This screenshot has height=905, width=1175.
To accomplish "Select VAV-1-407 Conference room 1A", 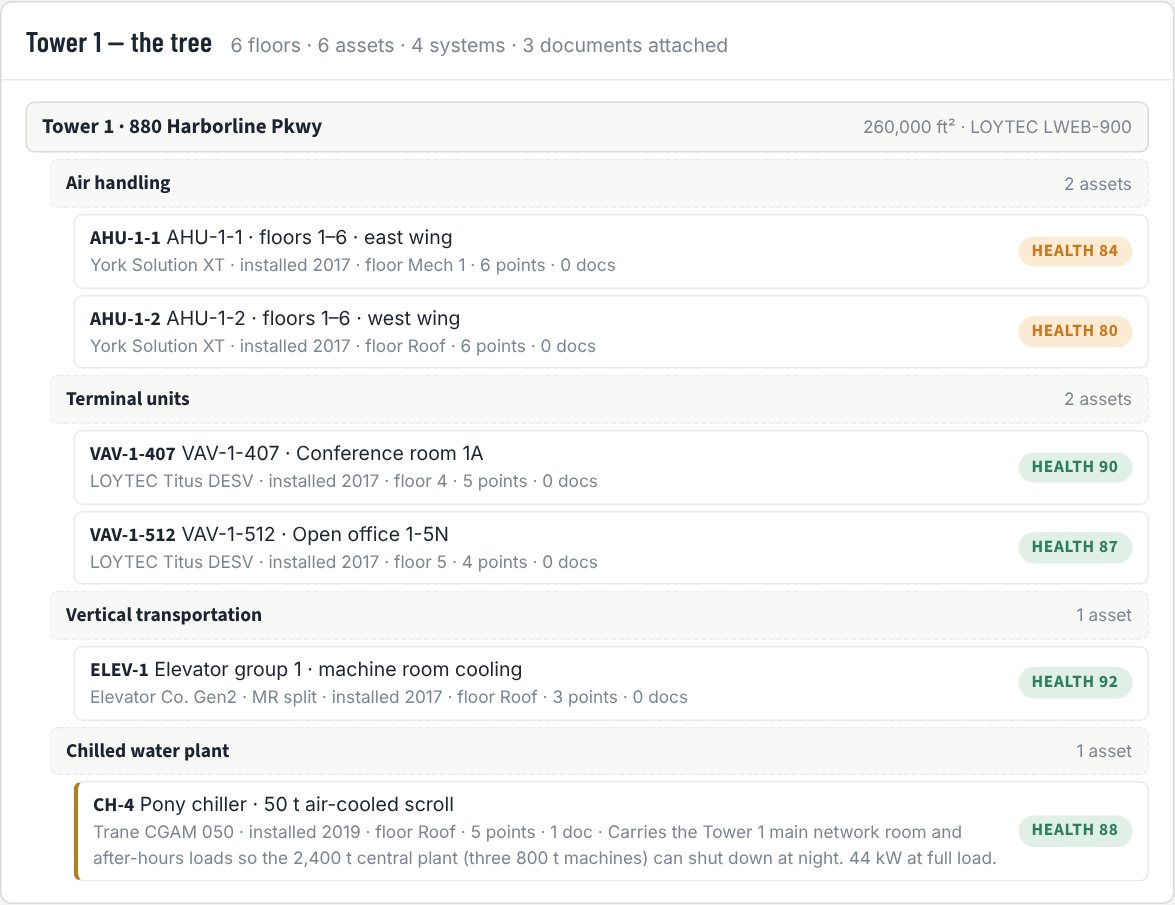I will (x=611, y=467).
